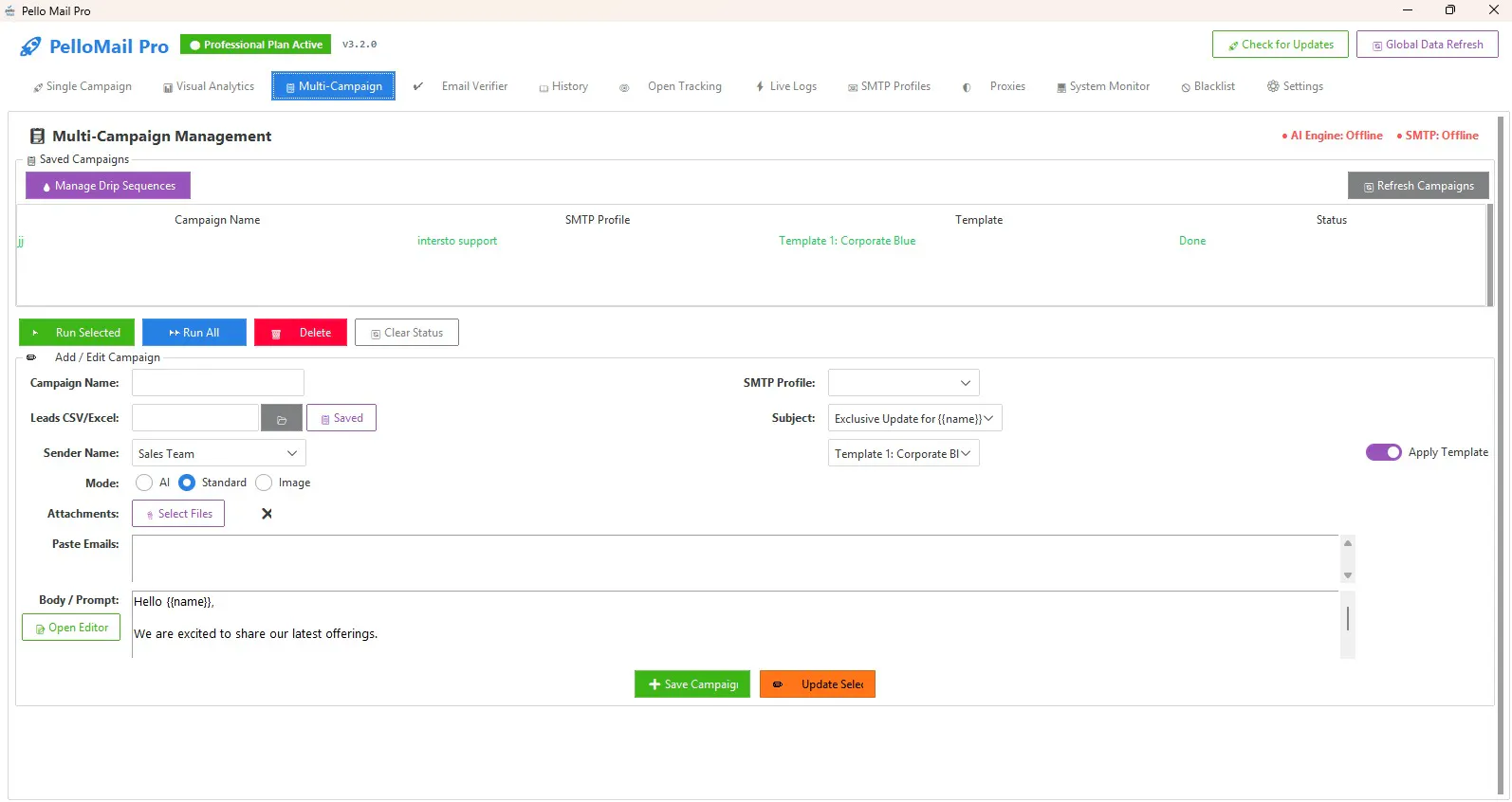
Task: Click the pencil icon beside Add / Edit Campaign
Action: pos(31,357)
